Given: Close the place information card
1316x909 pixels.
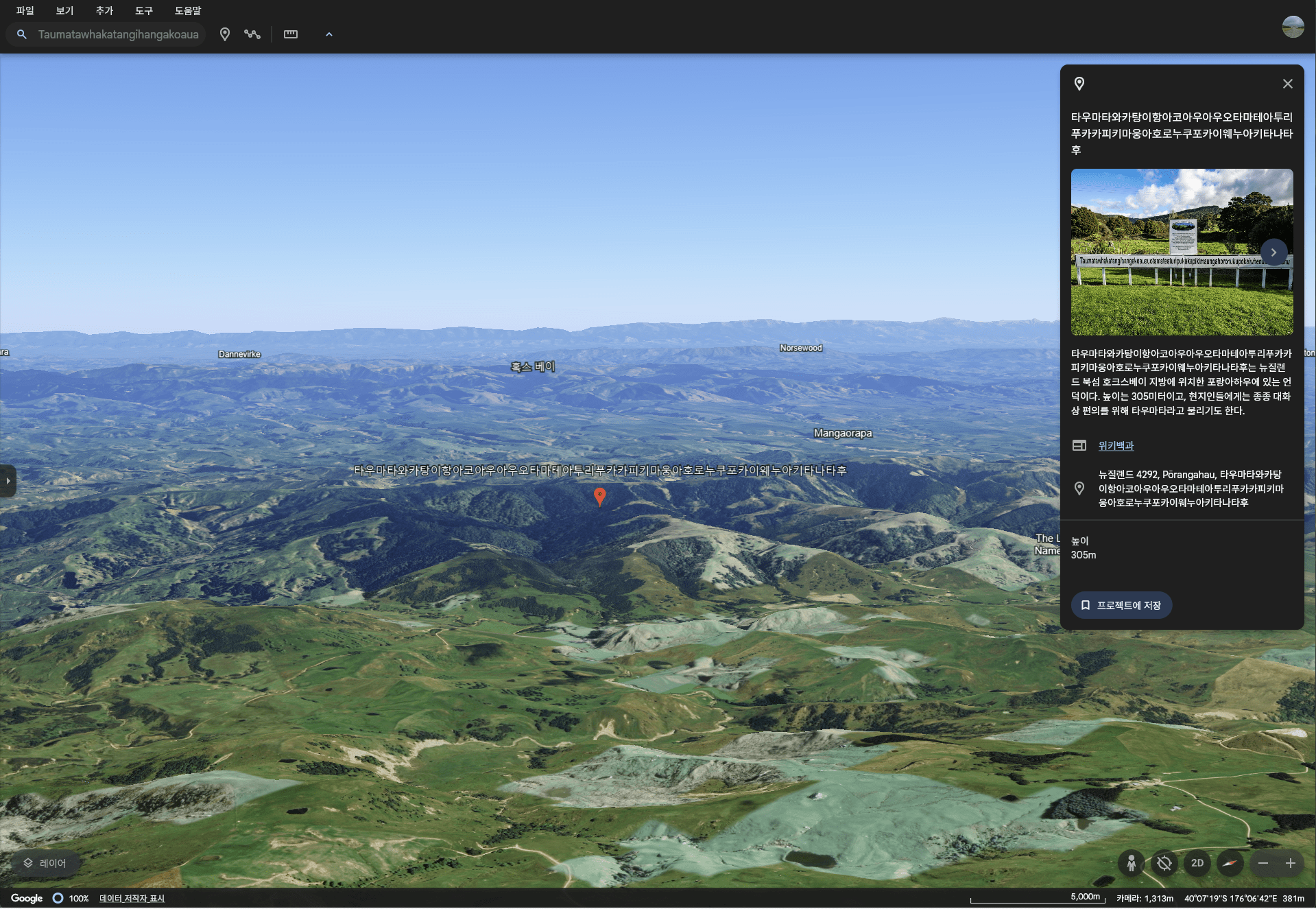Looking at the screenshot, I should coord(1287,84).
